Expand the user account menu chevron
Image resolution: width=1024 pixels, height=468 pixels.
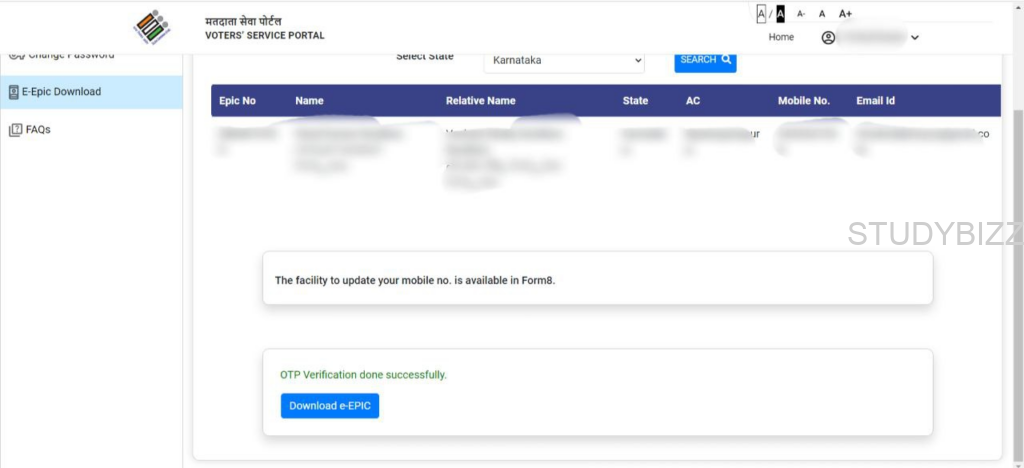915,38
